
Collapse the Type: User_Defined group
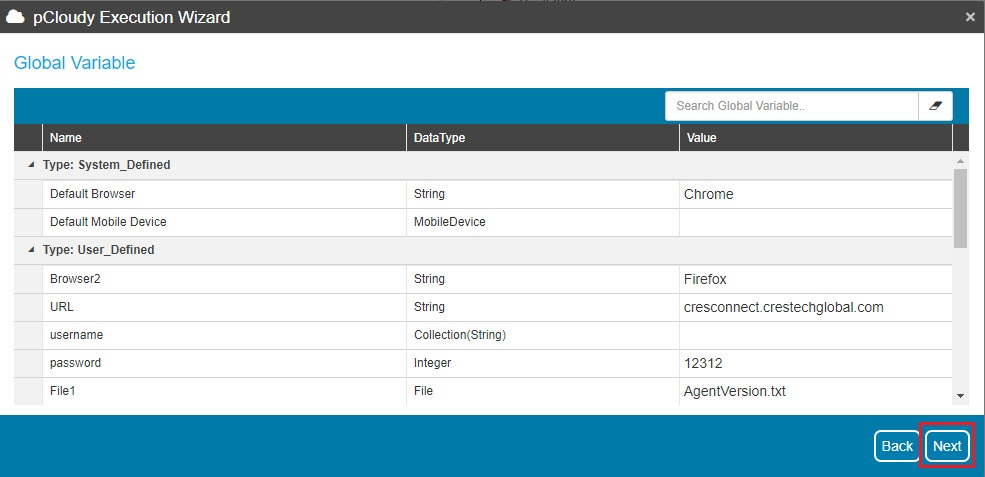pos(31,250)
